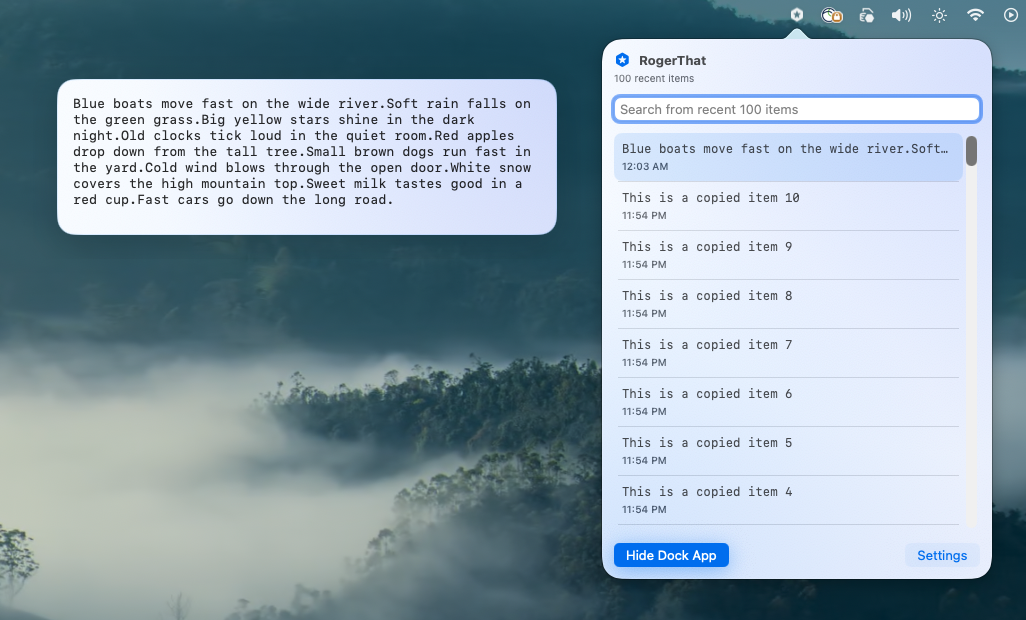Click the sync status menu bar icon
This screenshot has width=1026, height=620.
[866, 15]
